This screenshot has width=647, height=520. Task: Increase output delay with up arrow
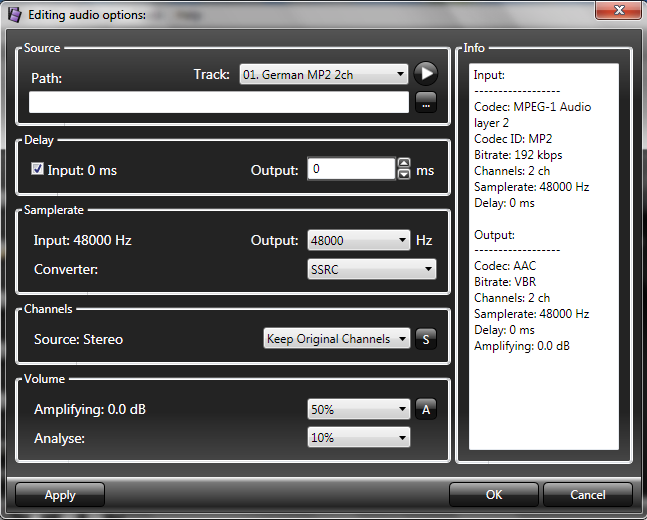[x=404, y=164]
